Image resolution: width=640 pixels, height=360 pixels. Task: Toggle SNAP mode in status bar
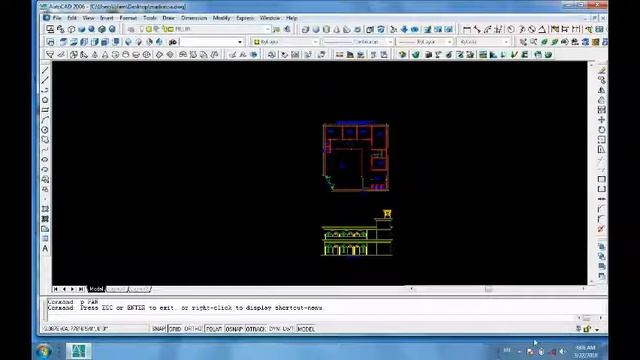pyautogui.click(x=158, y=329)
